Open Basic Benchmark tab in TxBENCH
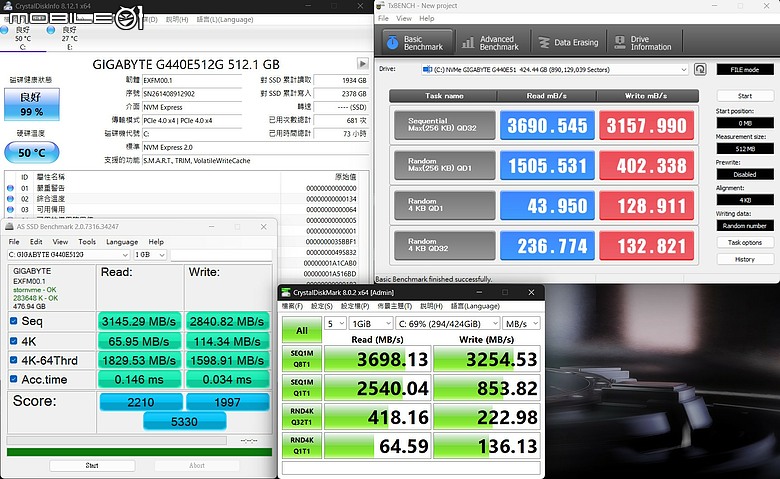 pos(417,43)
